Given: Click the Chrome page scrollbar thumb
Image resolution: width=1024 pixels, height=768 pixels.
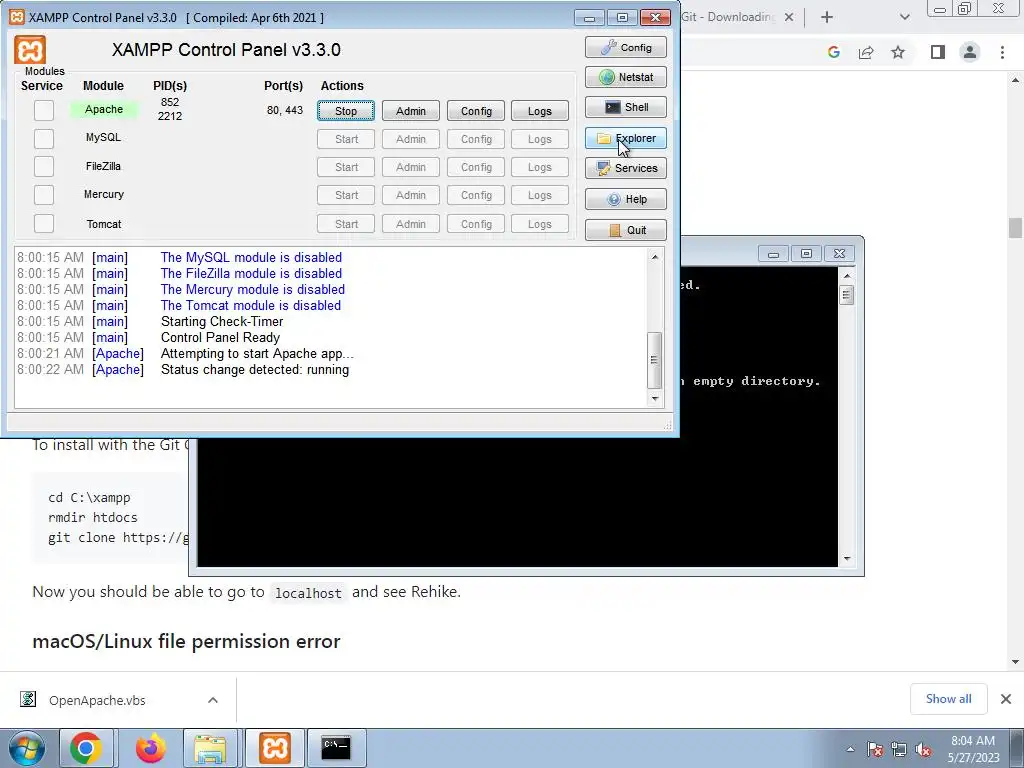Looking at the screenshot, I should coord(1015,228).
